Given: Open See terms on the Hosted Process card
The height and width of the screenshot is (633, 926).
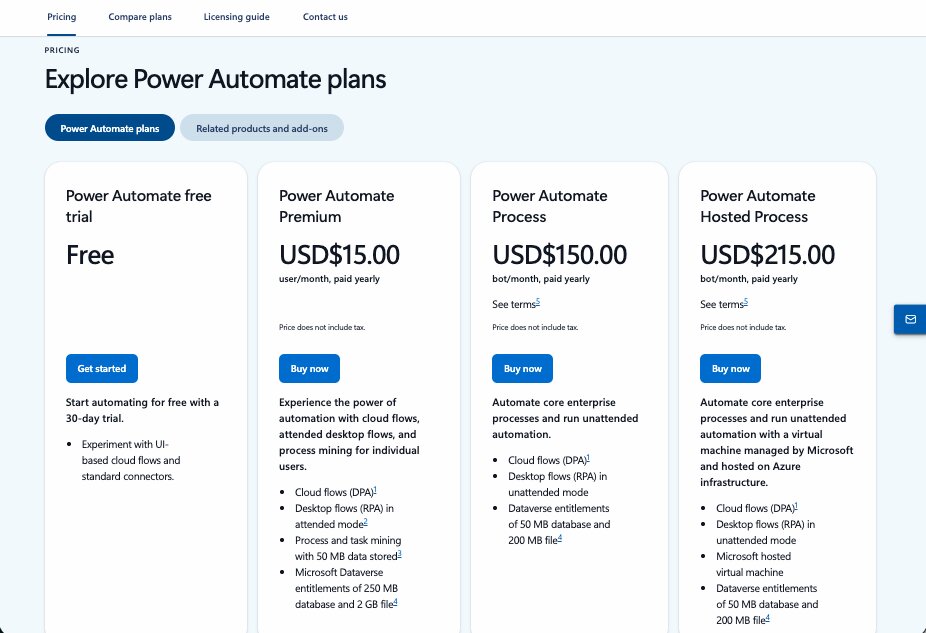Looking at the screenshot, I should click(x=722, y=304).
